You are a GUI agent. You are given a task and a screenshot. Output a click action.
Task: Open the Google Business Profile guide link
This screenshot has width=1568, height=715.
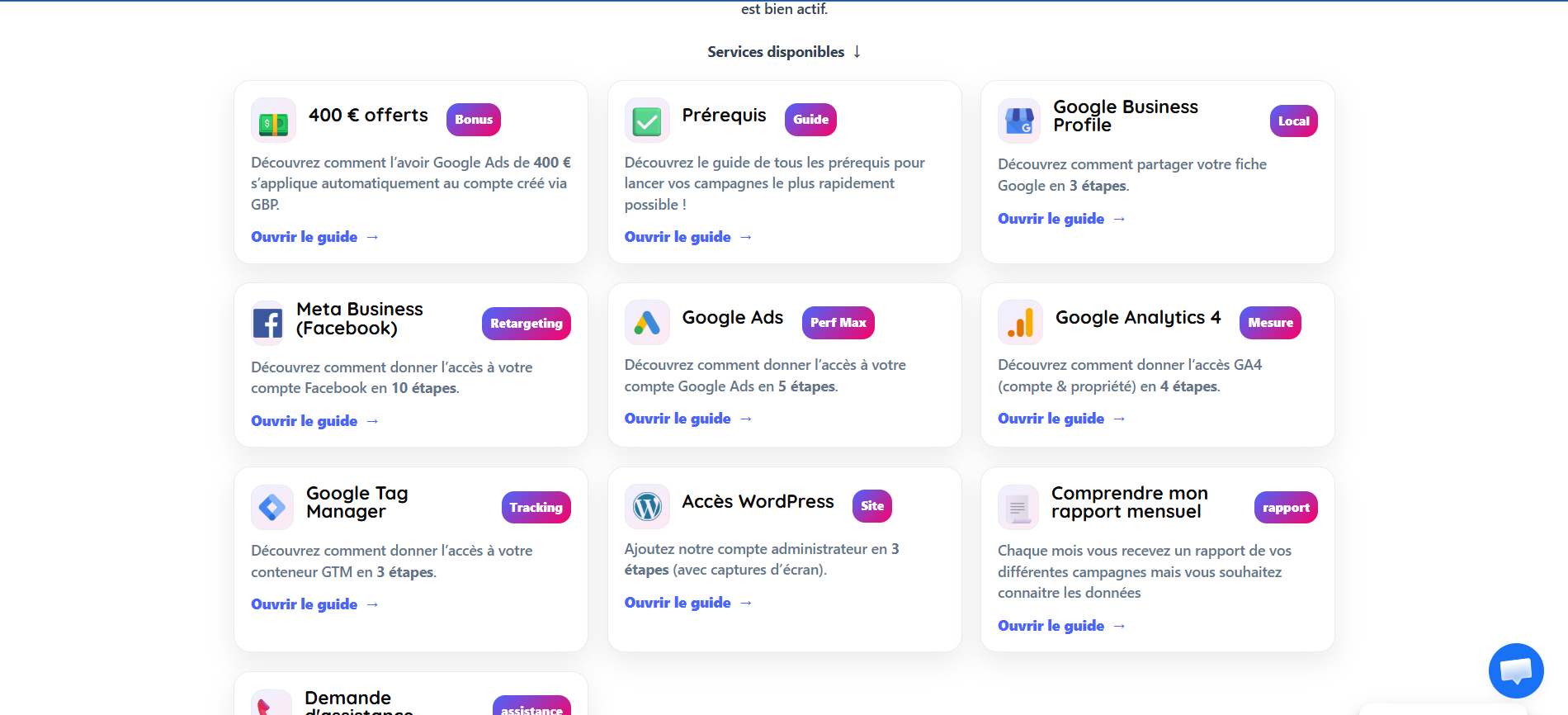point(1061,219)
